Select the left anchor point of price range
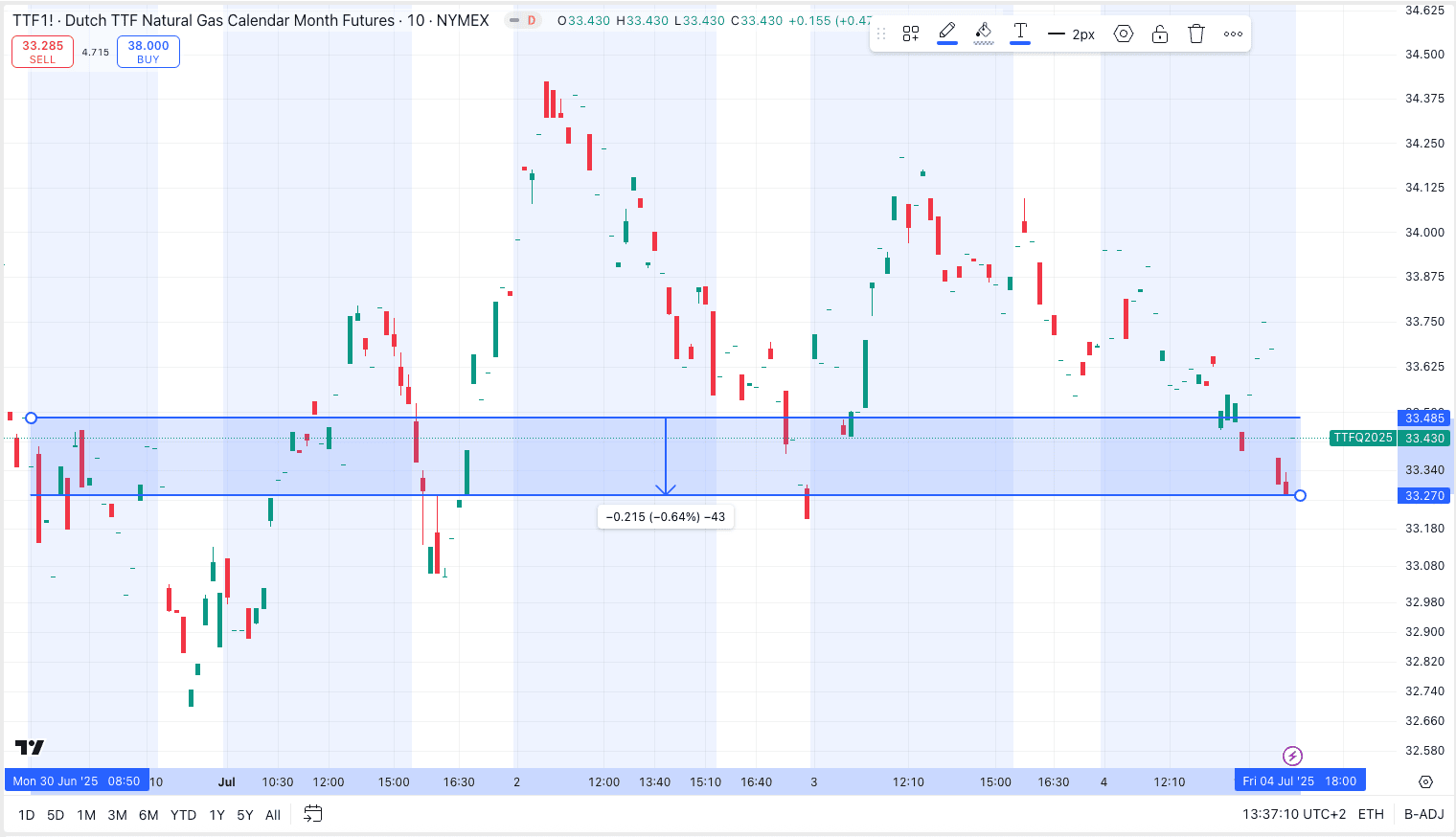The height and width of the screenshot is (837, 1456). click(x=31, y=418)
